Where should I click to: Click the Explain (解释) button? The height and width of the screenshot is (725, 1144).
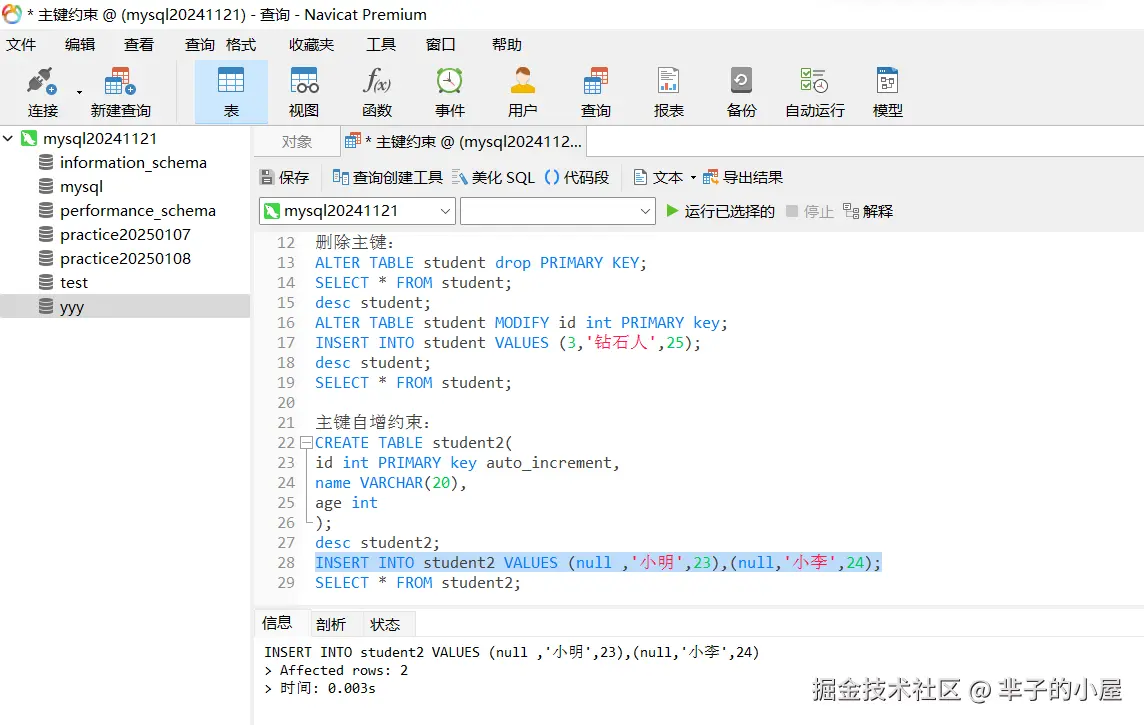pyautogui.click(x=867, y=212)
